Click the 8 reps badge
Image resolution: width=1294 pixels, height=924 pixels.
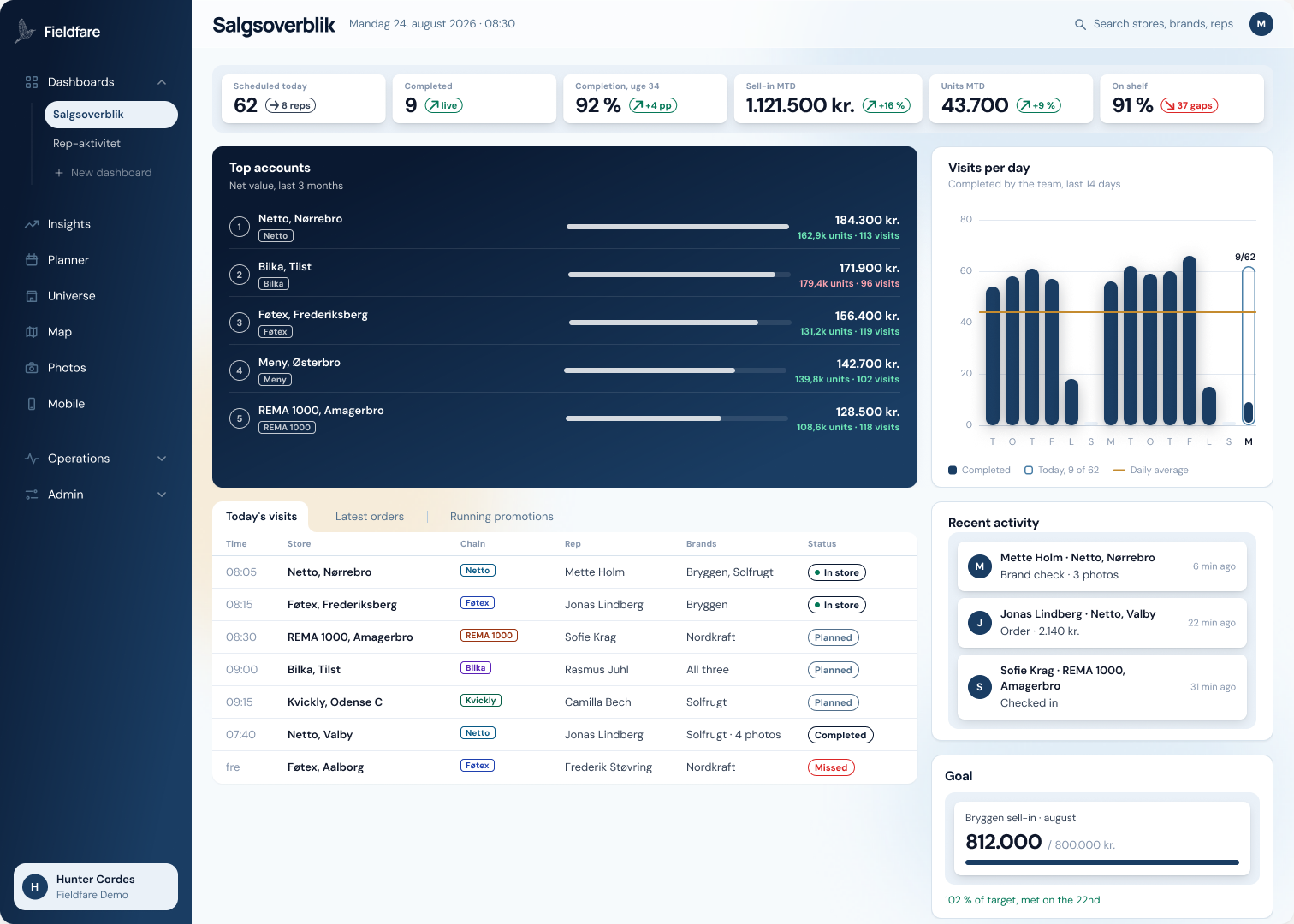[x=290, y=105]
